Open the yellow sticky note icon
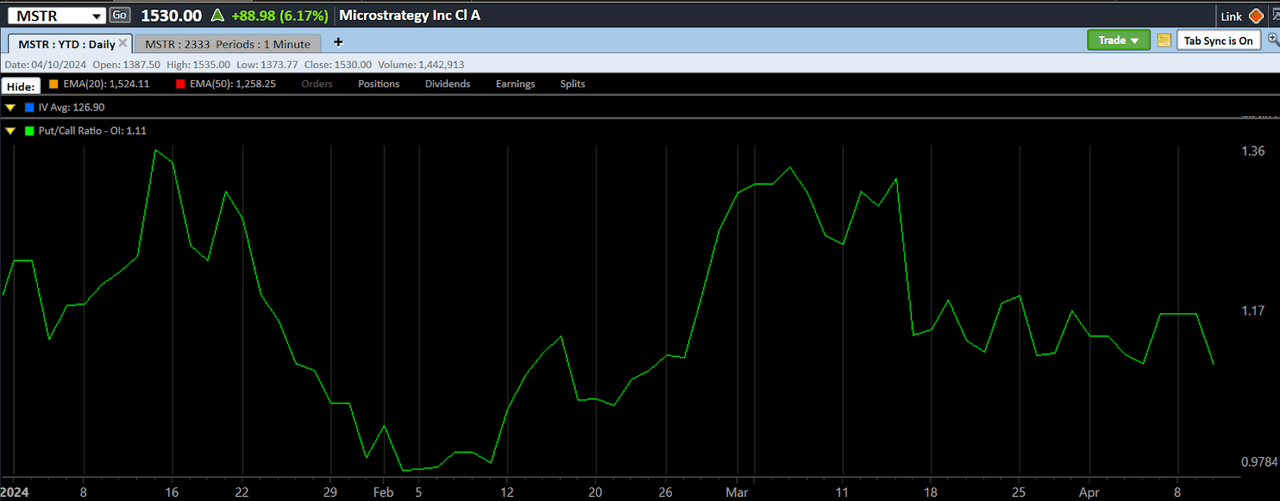Screen dimensions: 1280x501 tap(1163, 40)
